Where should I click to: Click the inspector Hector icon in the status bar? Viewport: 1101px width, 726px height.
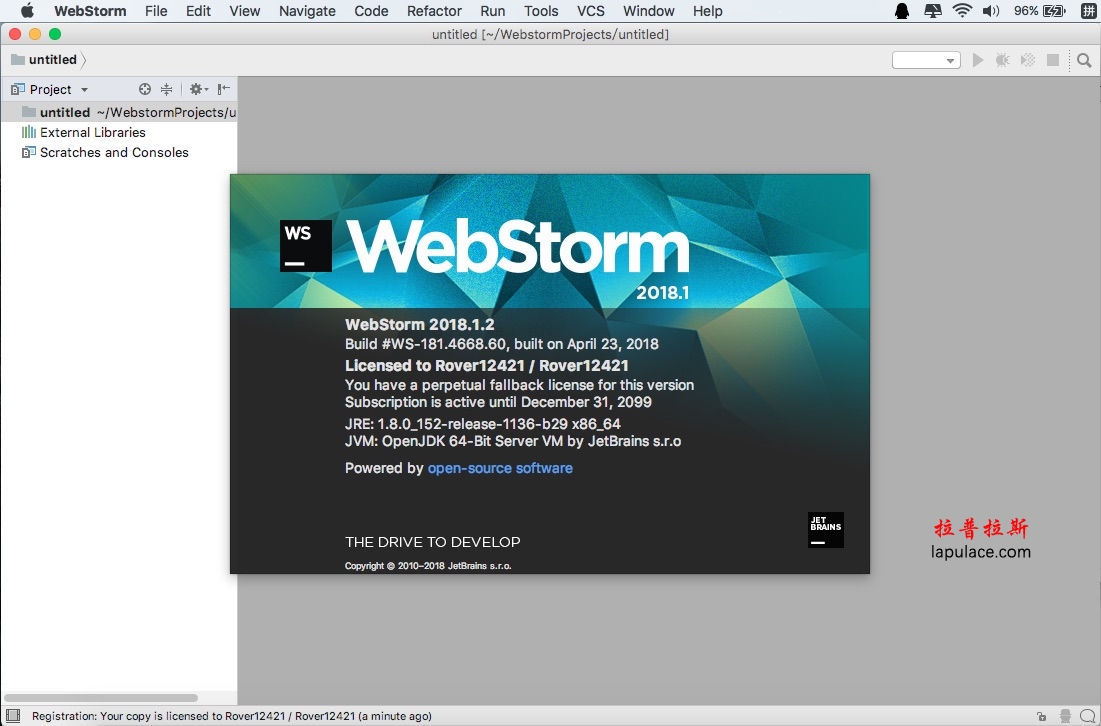pos(1065,716)
